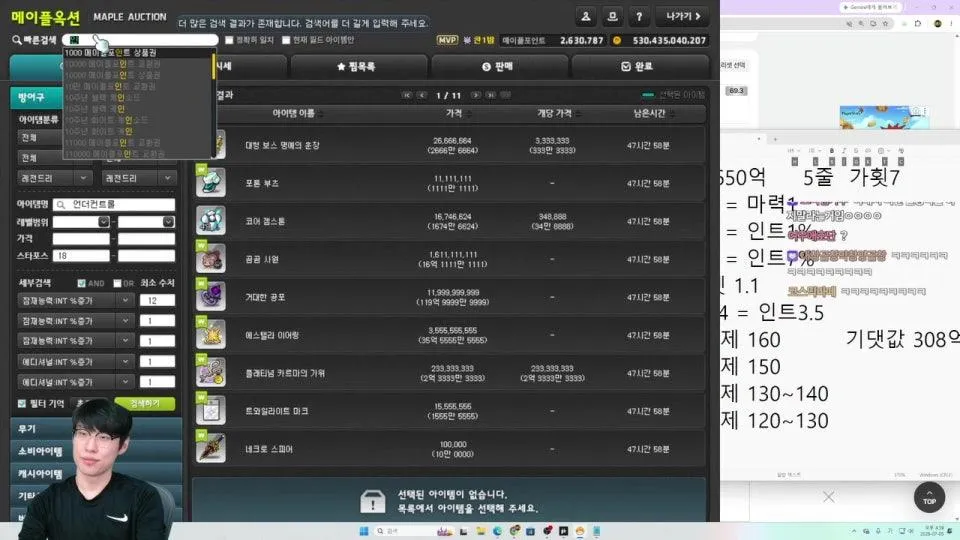Open the third 잠재능력 INT %증가 dropdown
The image size is (960, 540).
(75, 340)
